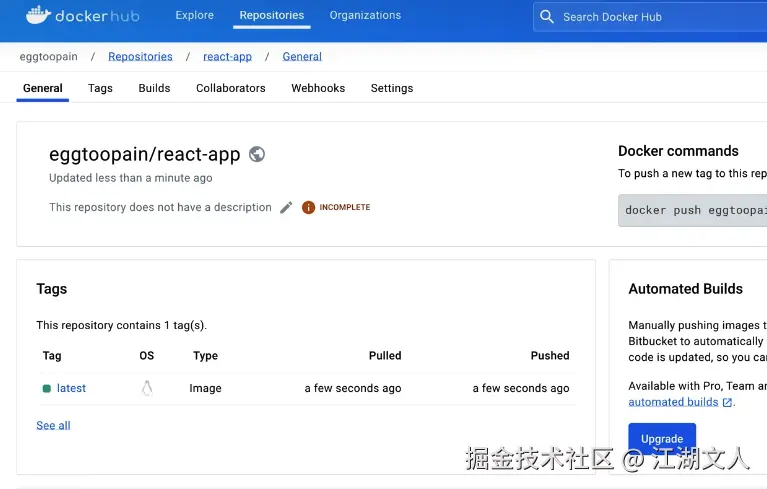Open the Organizations nav item
Image resolution: width=767 pixels, height=489 pixels.
365,15
